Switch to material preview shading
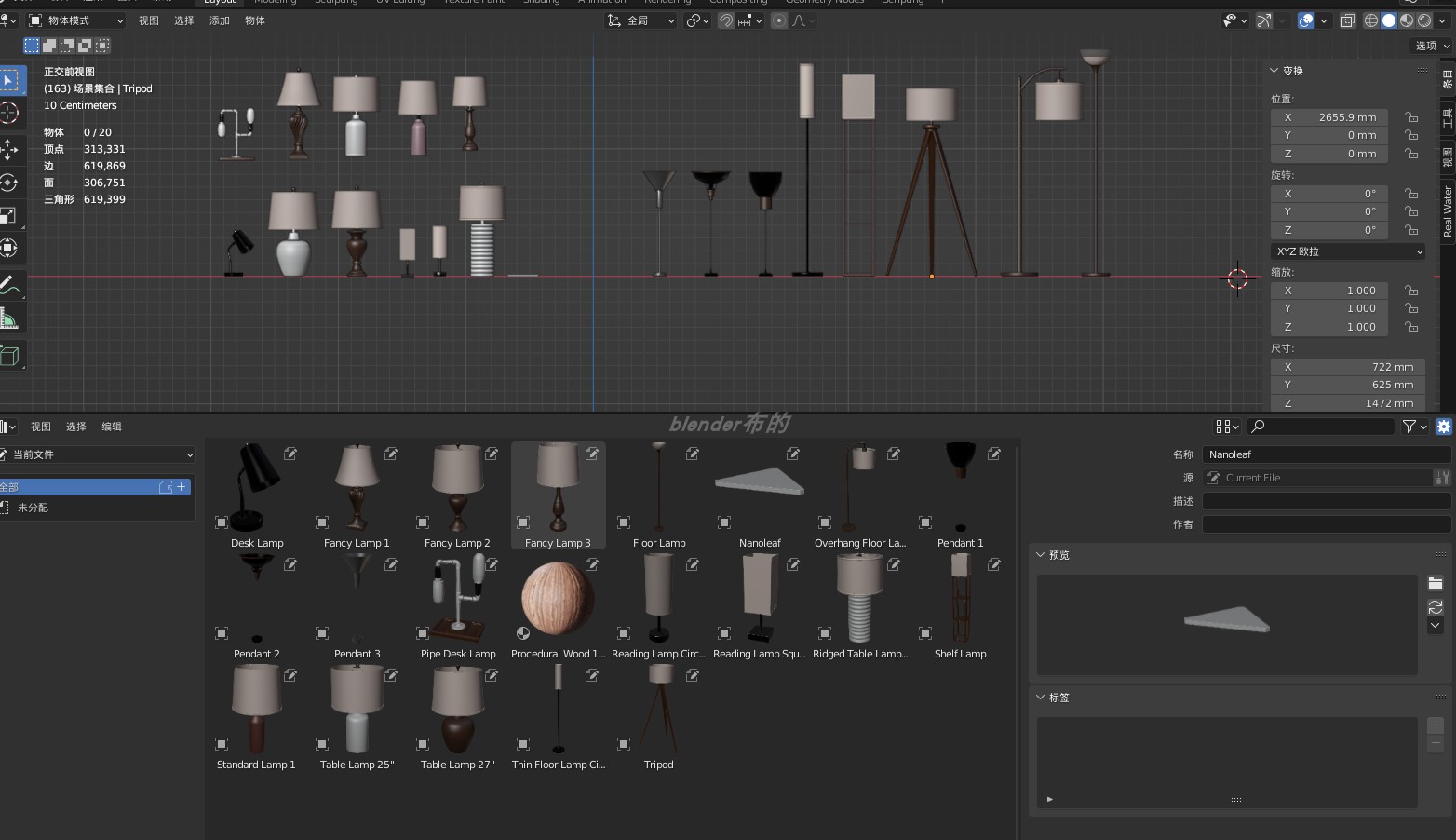This screenshot has height=840, width=1456. [1407, 20]
